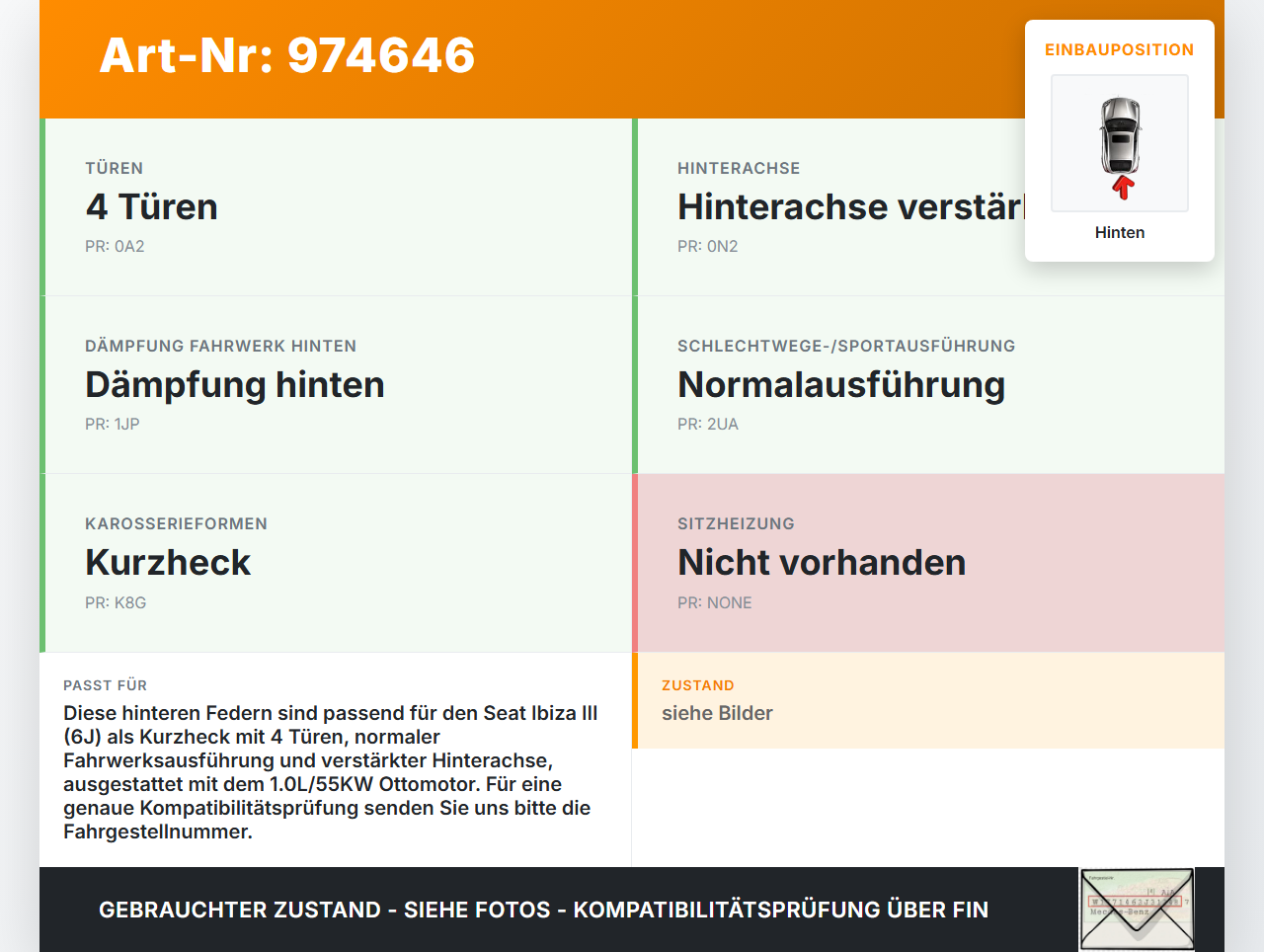Click the PR: 0N2 code

708,246
